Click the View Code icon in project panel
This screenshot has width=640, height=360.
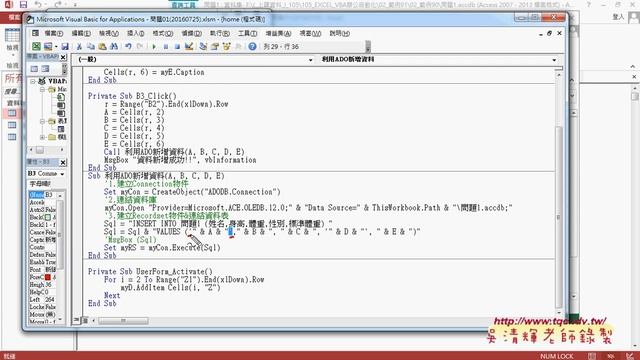click(34, 69)
